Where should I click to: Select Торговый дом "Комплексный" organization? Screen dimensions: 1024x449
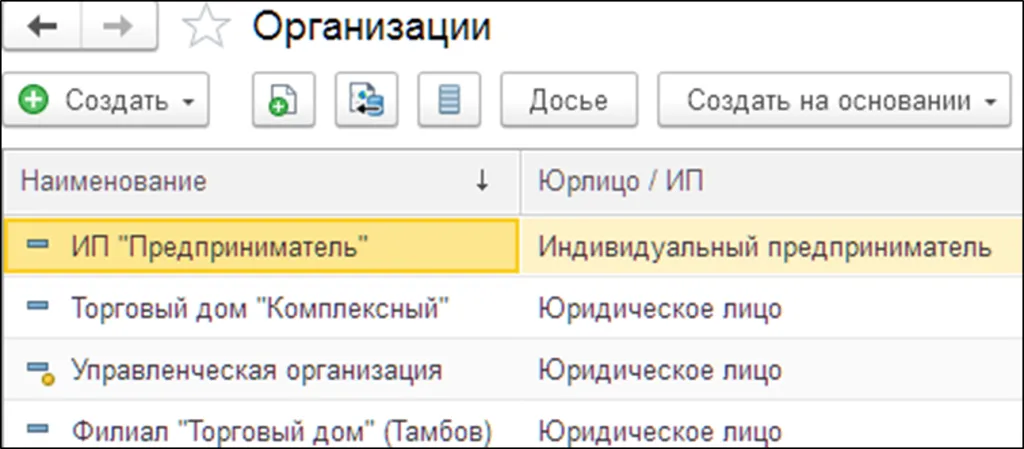coord(259,309)
